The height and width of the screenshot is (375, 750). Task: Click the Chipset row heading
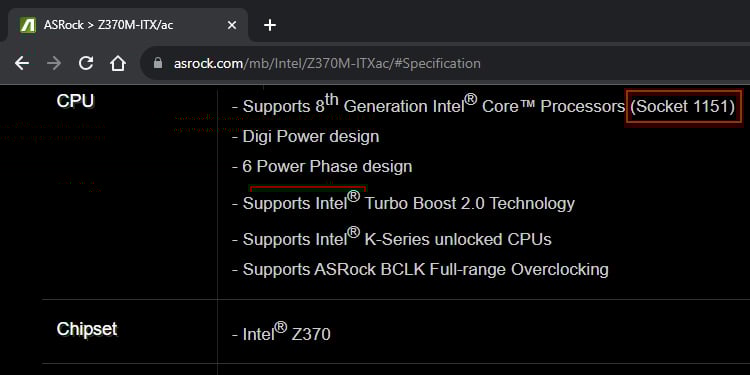pyautogui.click(x=87, y=329)
